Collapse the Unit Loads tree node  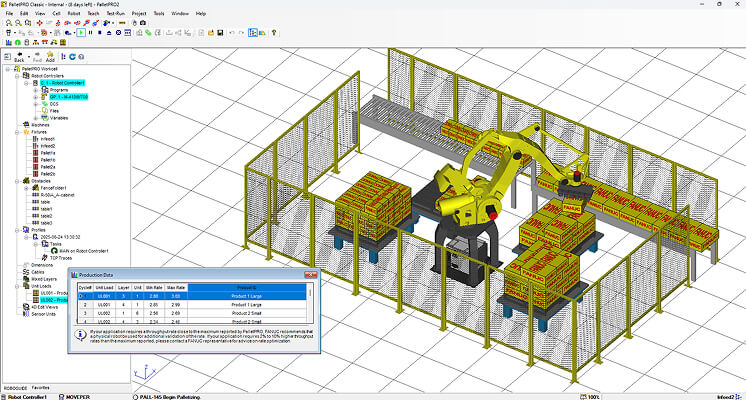tap(17, 286)
